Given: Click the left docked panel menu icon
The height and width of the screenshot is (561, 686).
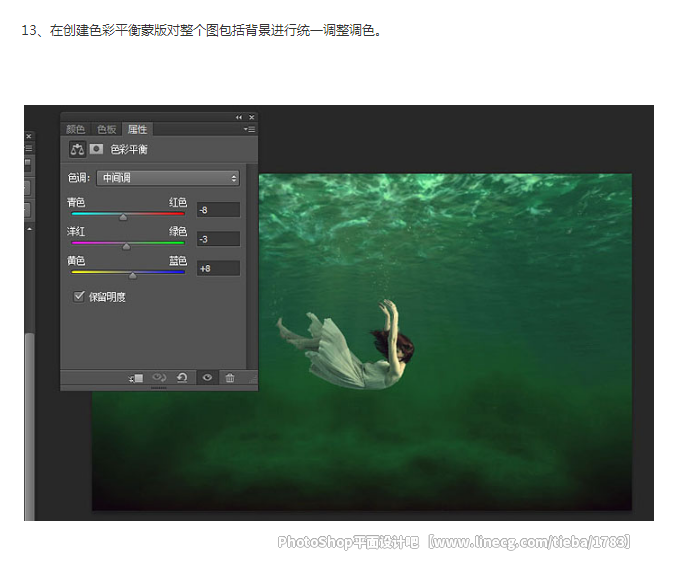Looking at the screenshot, I should point(29,148).
